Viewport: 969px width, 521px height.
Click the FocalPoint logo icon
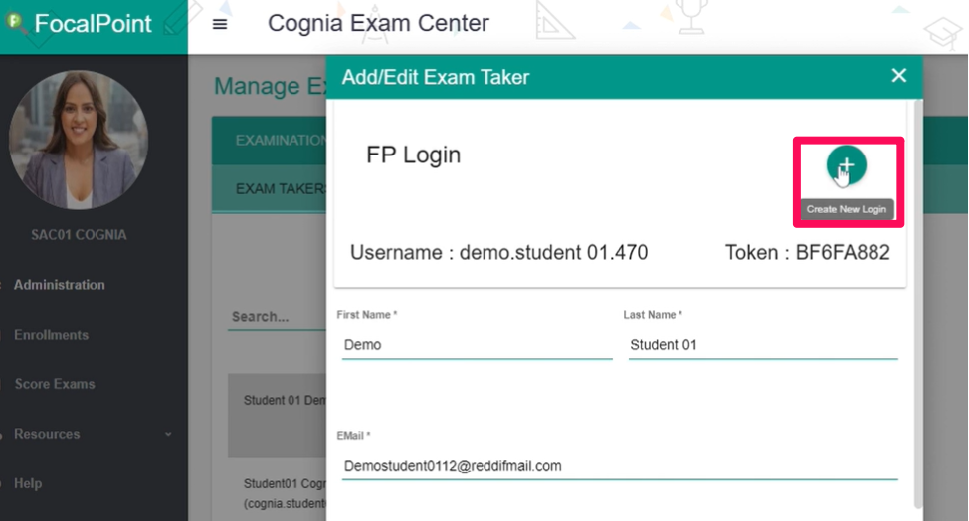pos(15,23)
